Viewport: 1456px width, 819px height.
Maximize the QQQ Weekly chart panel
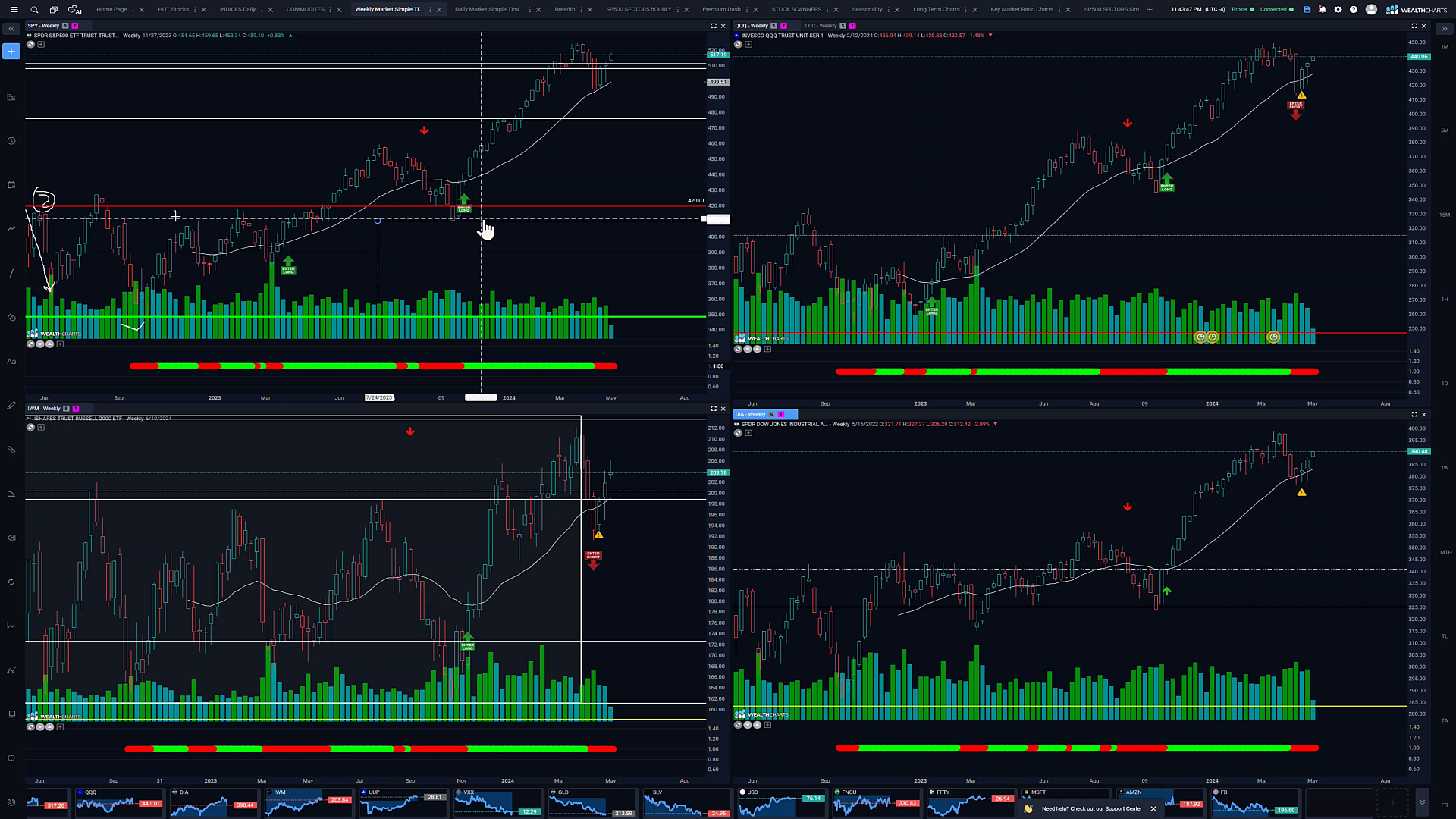tap(1414, 26)
